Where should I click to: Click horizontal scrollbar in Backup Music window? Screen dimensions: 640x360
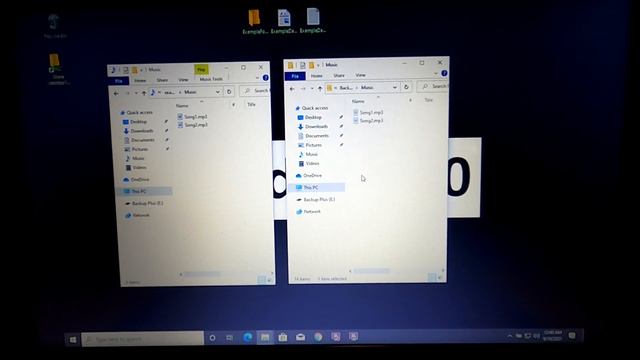click(371, 271)
